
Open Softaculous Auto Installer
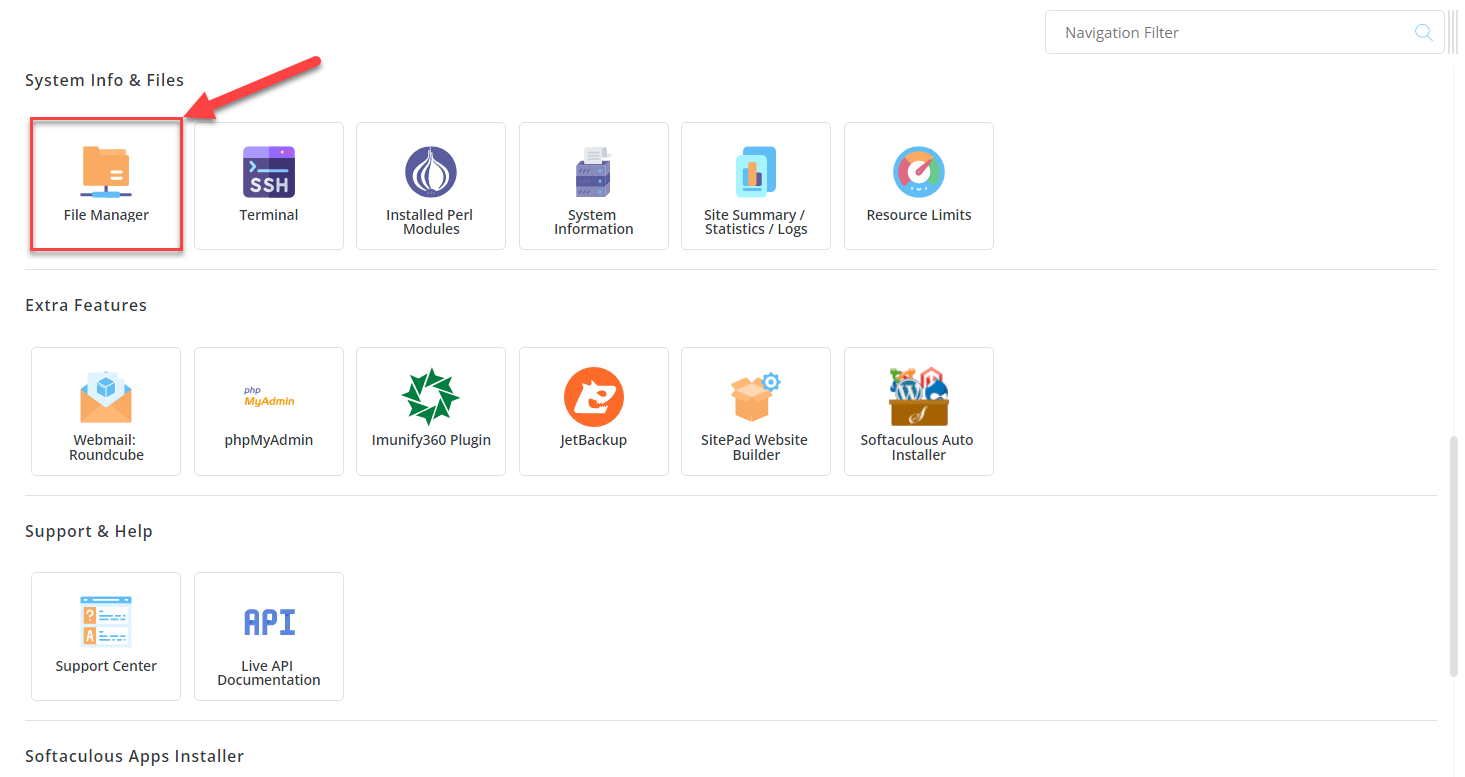click(x=918, y=411)
